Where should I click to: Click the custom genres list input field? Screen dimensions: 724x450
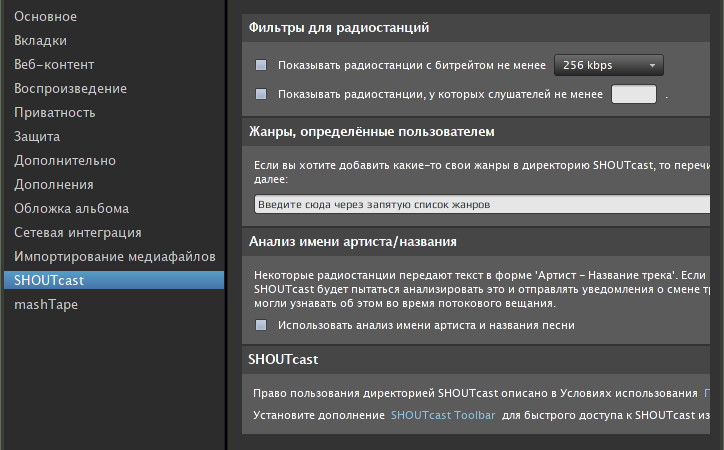click(482, 204)
